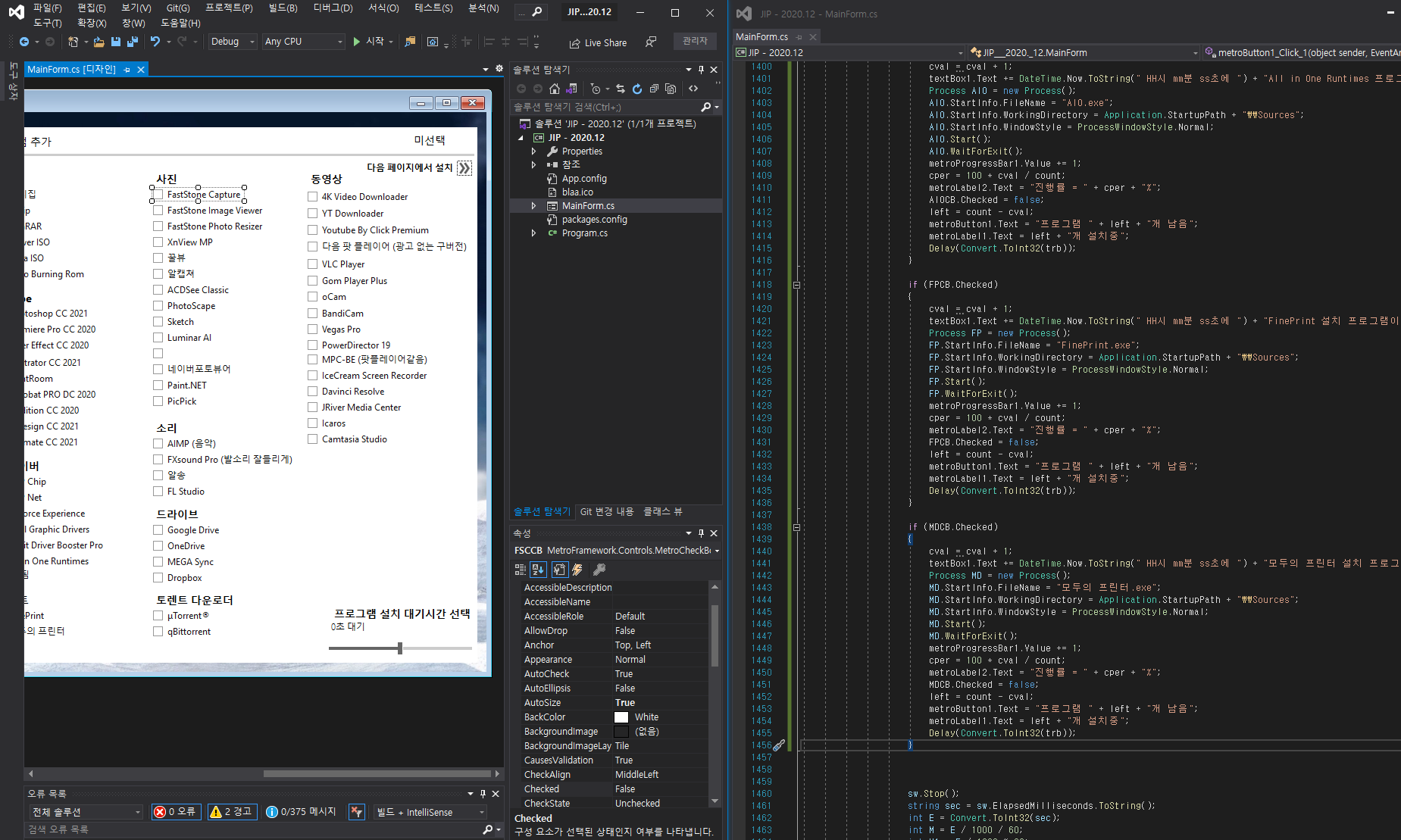Screen dimensions: 1401x840
Task: Click the green Start debugging play icon
Action: [357, 42]
